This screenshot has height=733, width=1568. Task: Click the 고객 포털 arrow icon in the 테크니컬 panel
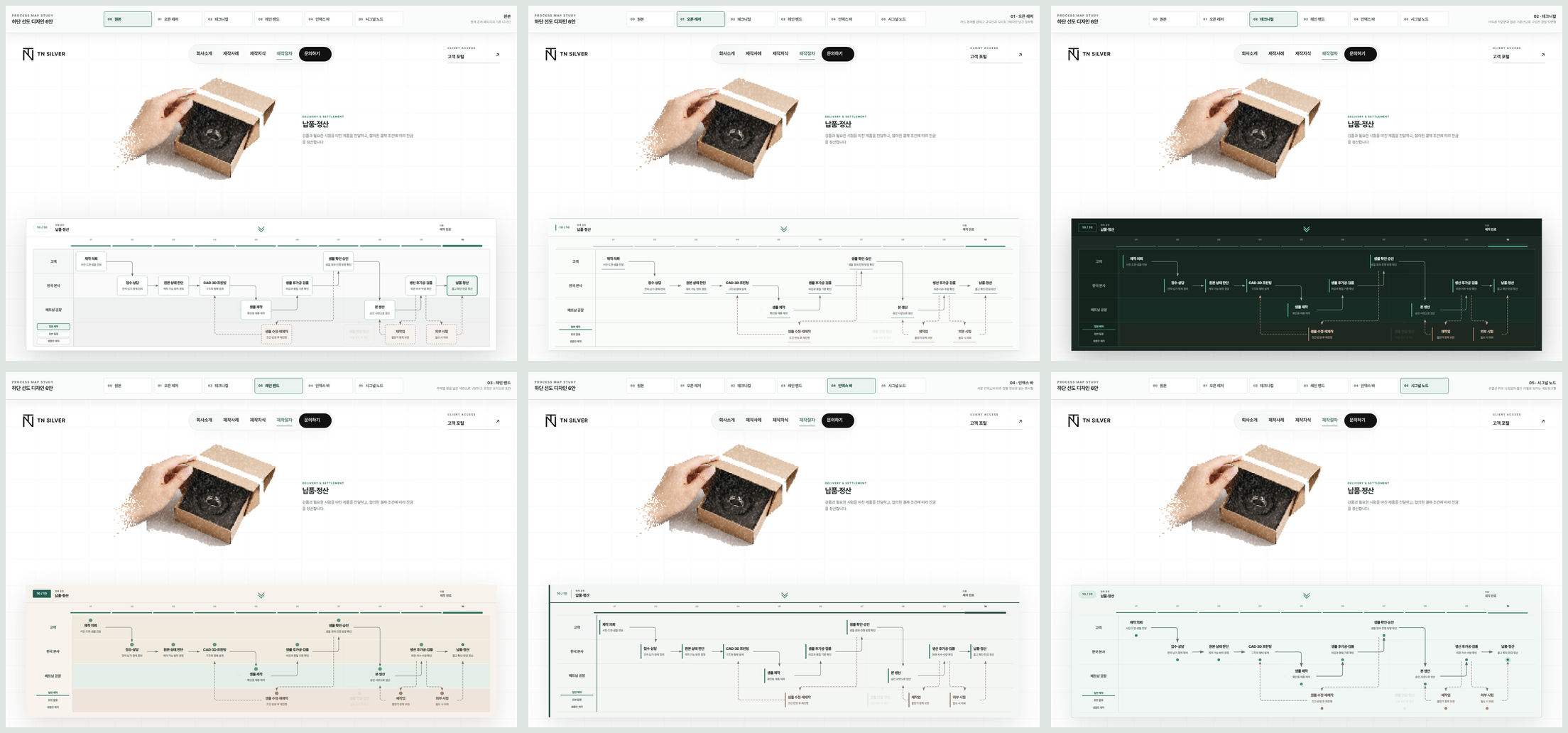click(1542, 55)
